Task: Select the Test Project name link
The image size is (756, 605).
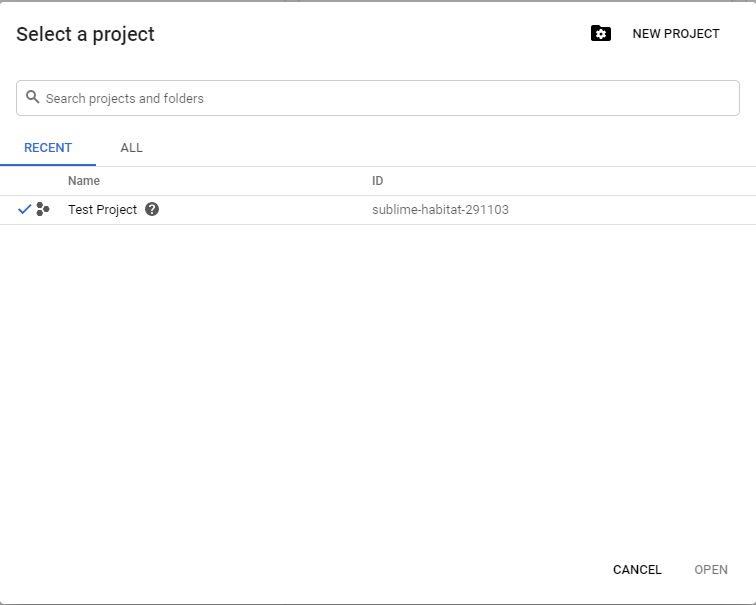Action: click(102, 210)
